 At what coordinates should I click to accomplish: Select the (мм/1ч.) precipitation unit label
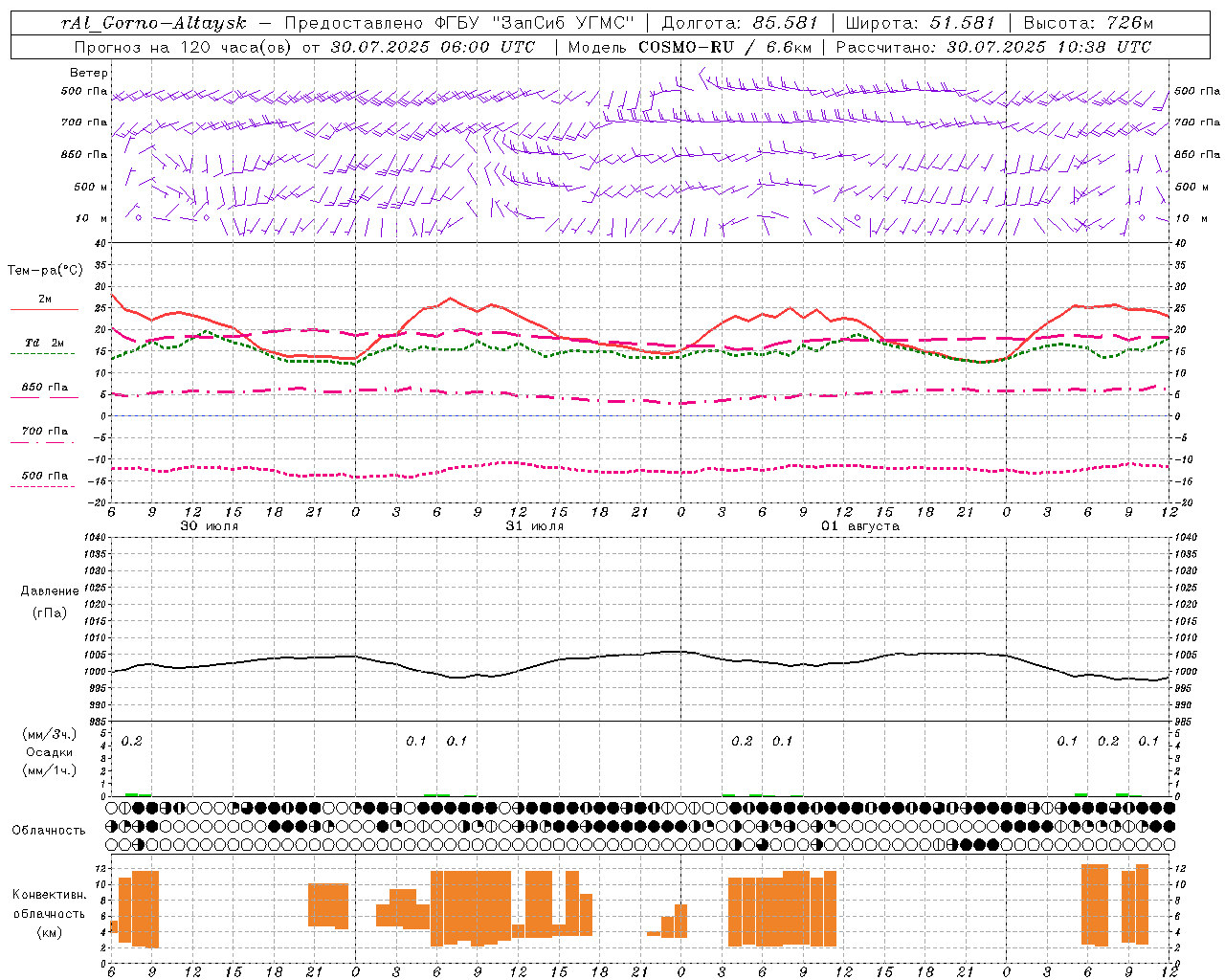[50, 770]
